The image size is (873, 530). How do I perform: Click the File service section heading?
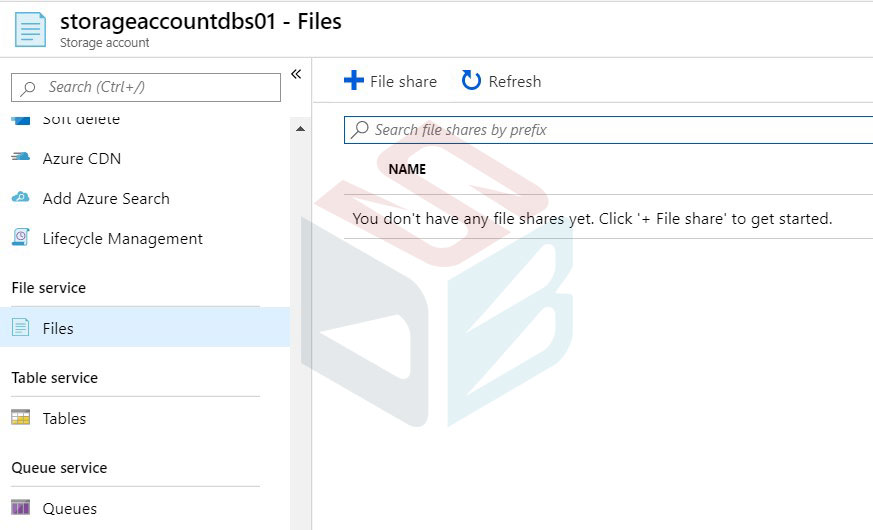49,288
